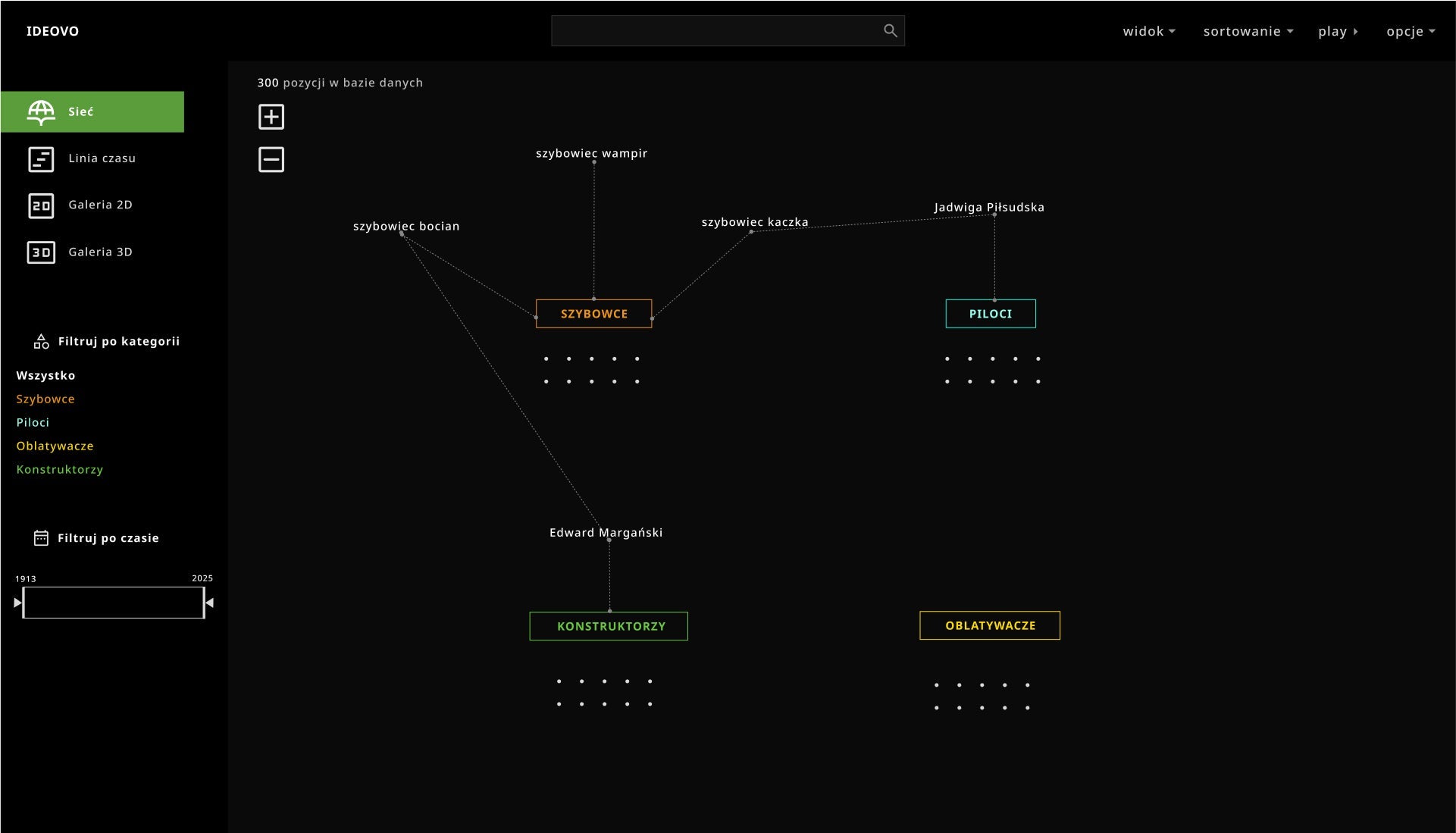Click the 1913 start handle on time slider
This screenshot has height=833, width=1456.
[19, 603]
